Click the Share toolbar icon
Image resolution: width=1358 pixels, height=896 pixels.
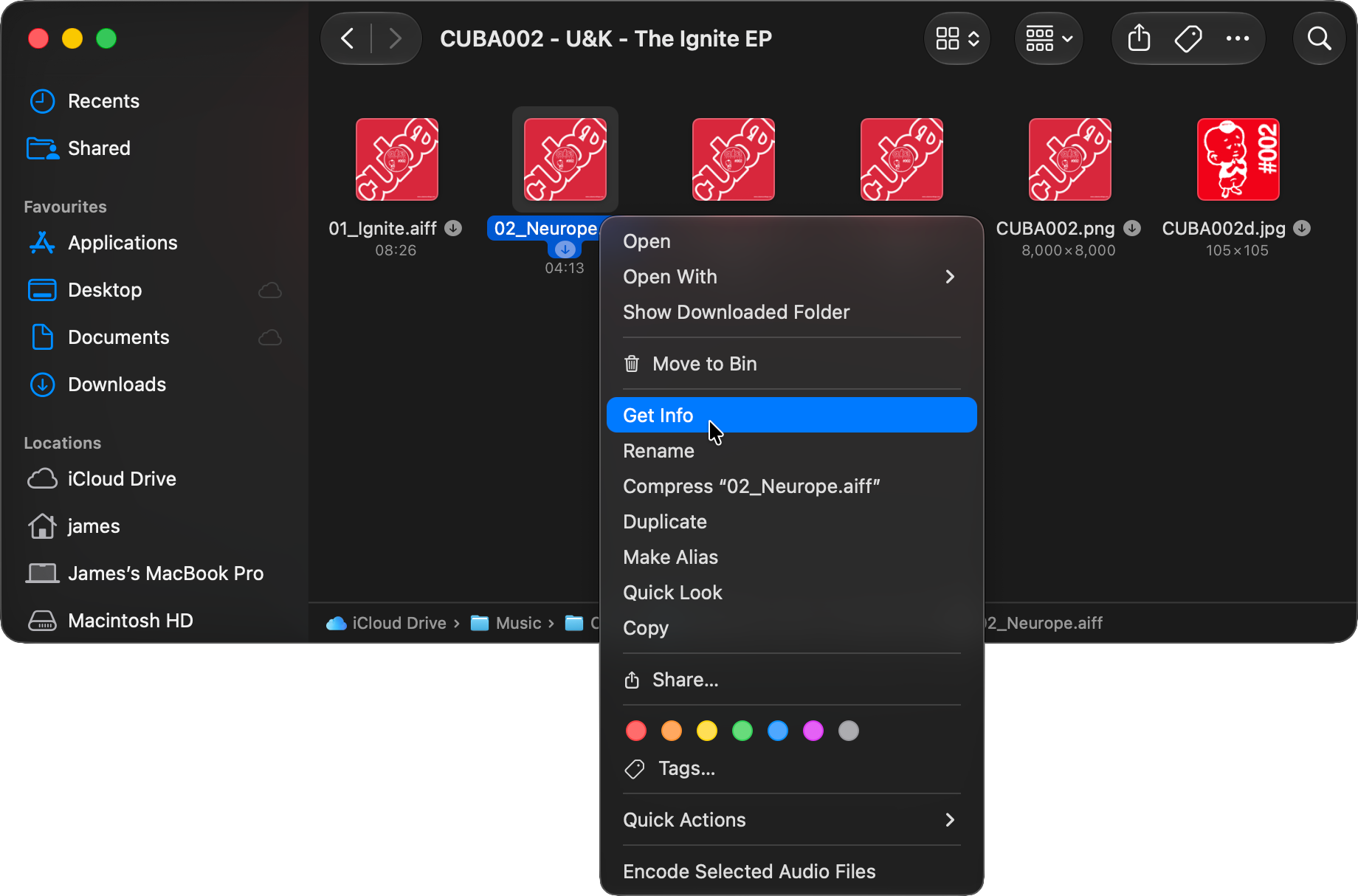tap(1139, 38)
